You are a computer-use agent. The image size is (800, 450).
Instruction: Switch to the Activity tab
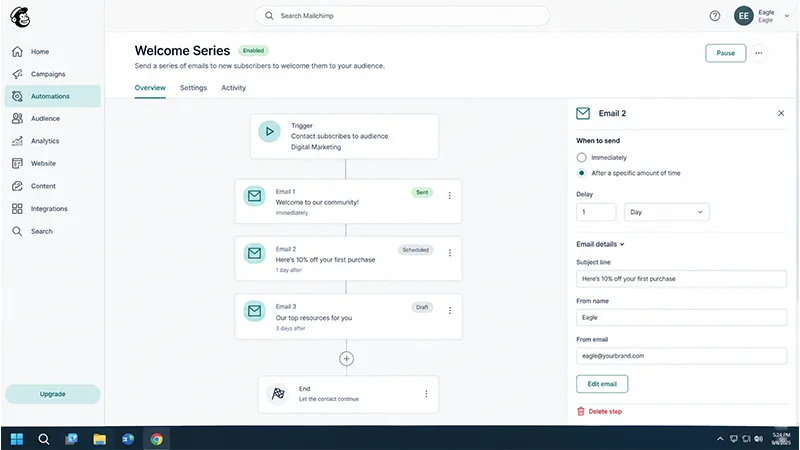pyautogui.click(x=233, y=88)
